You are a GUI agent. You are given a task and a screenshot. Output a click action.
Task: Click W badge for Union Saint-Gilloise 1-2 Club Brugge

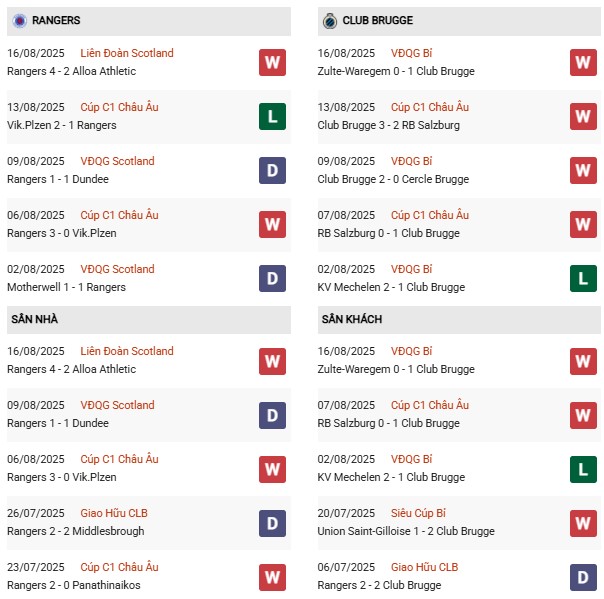(x=583, y=523)
